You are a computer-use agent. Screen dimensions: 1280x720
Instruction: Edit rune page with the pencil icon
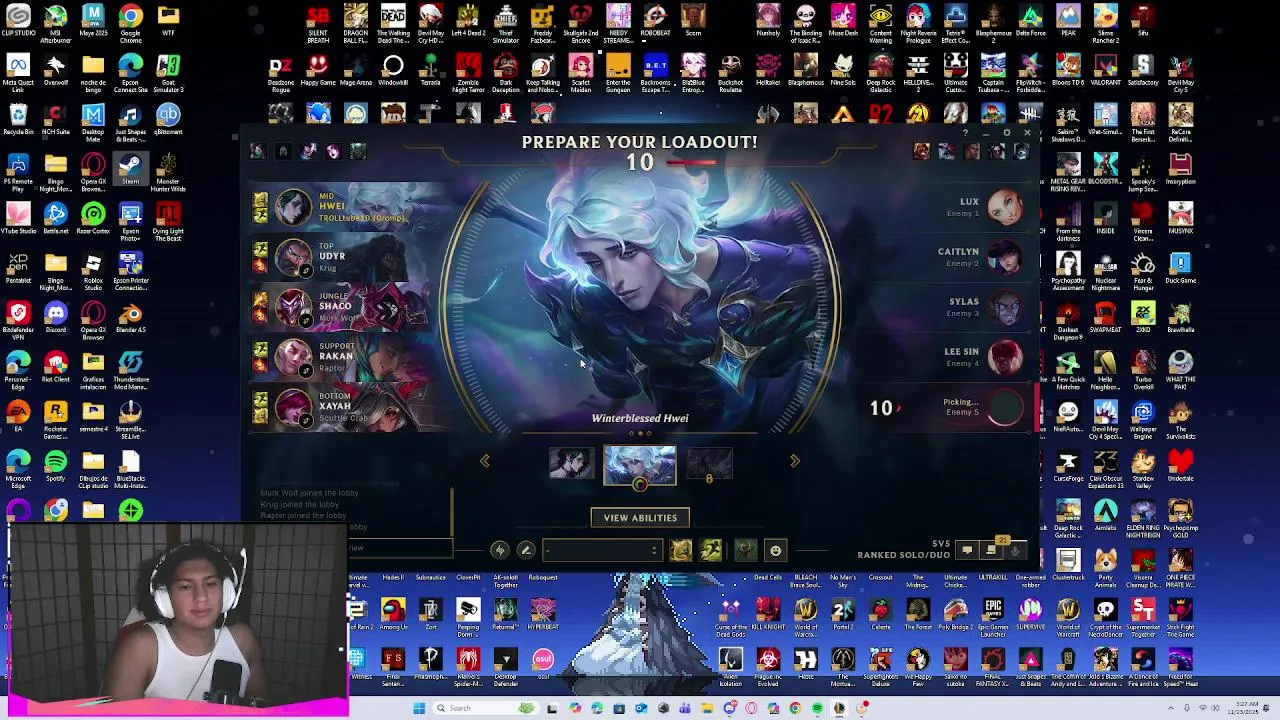click(x=526, y=550)
